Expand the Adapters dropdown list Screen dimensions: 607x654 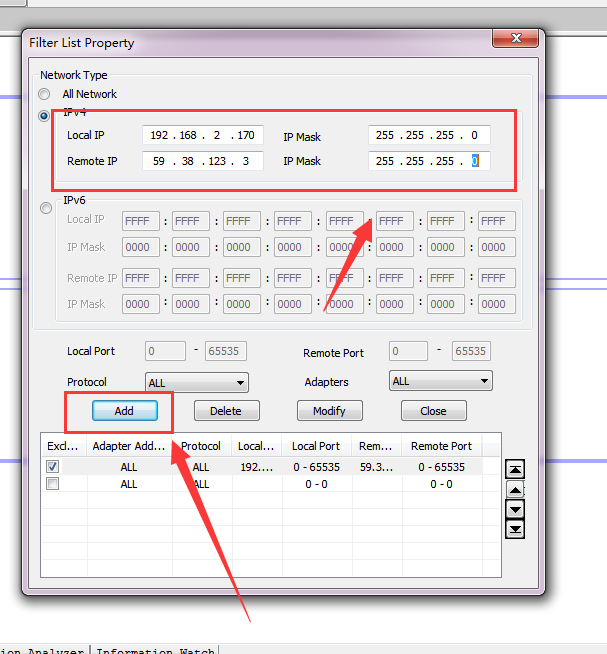[440, 381]
